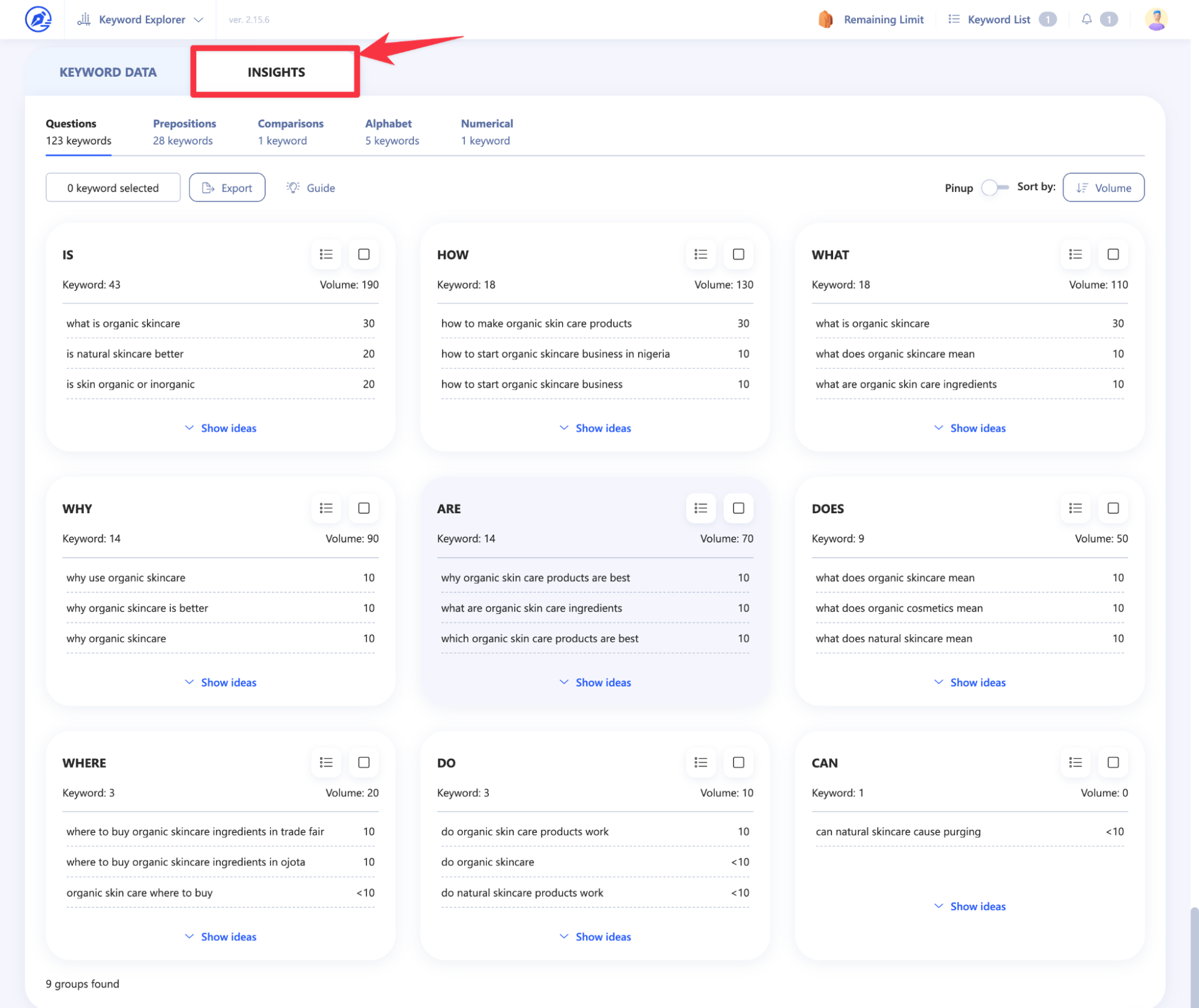Expand Show ideas in WHAT group
1199x1008 pixels.
970,428
